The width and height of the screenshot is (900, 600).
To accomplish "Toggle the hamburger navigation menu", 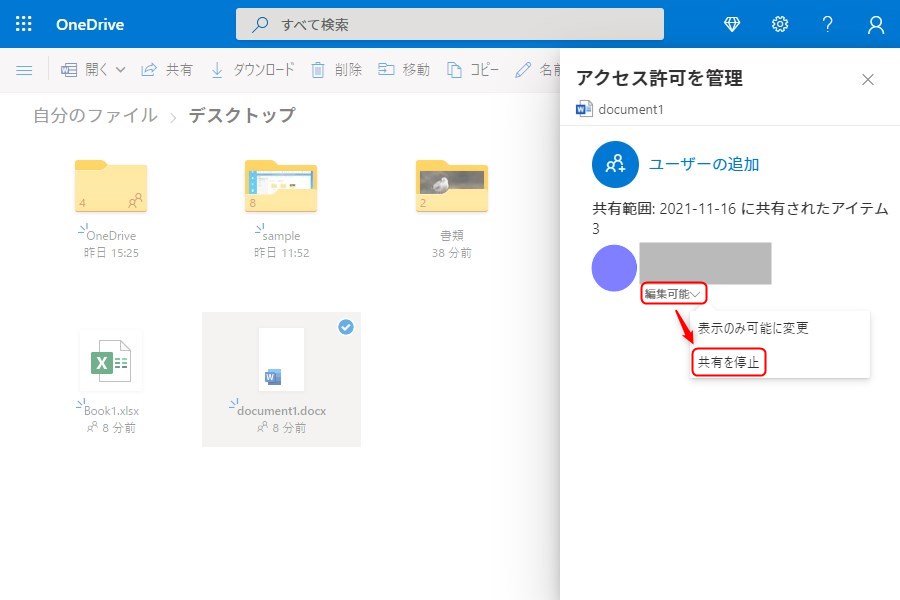I will point(24,70).
